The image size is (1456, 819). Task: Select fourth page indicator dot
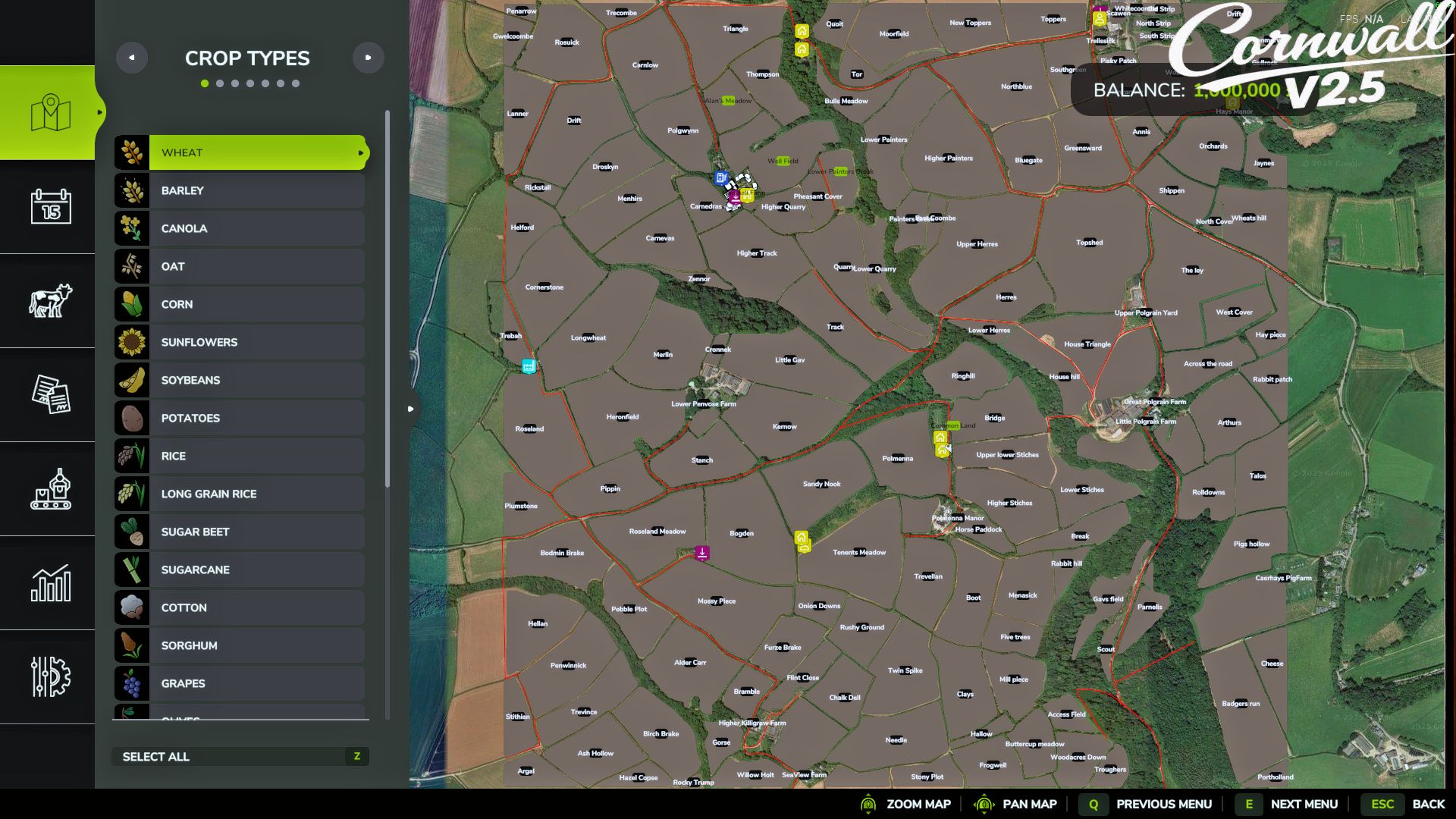pos(250,83)
